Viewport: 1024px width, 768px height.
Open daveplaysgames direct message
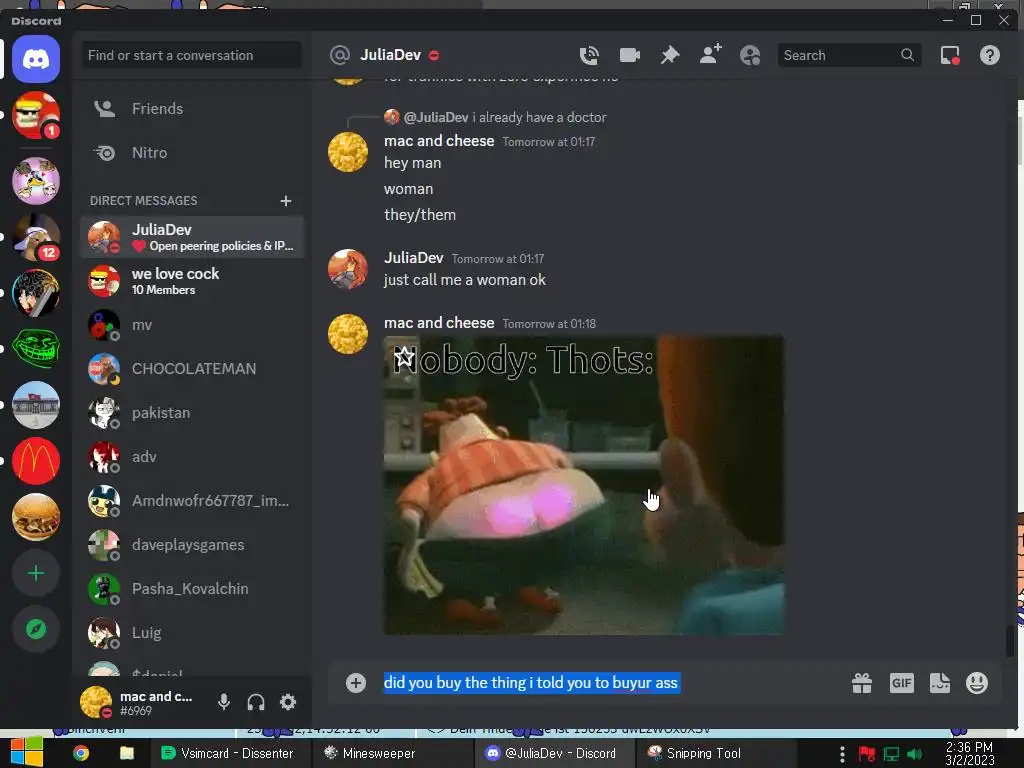coord(192,545)
